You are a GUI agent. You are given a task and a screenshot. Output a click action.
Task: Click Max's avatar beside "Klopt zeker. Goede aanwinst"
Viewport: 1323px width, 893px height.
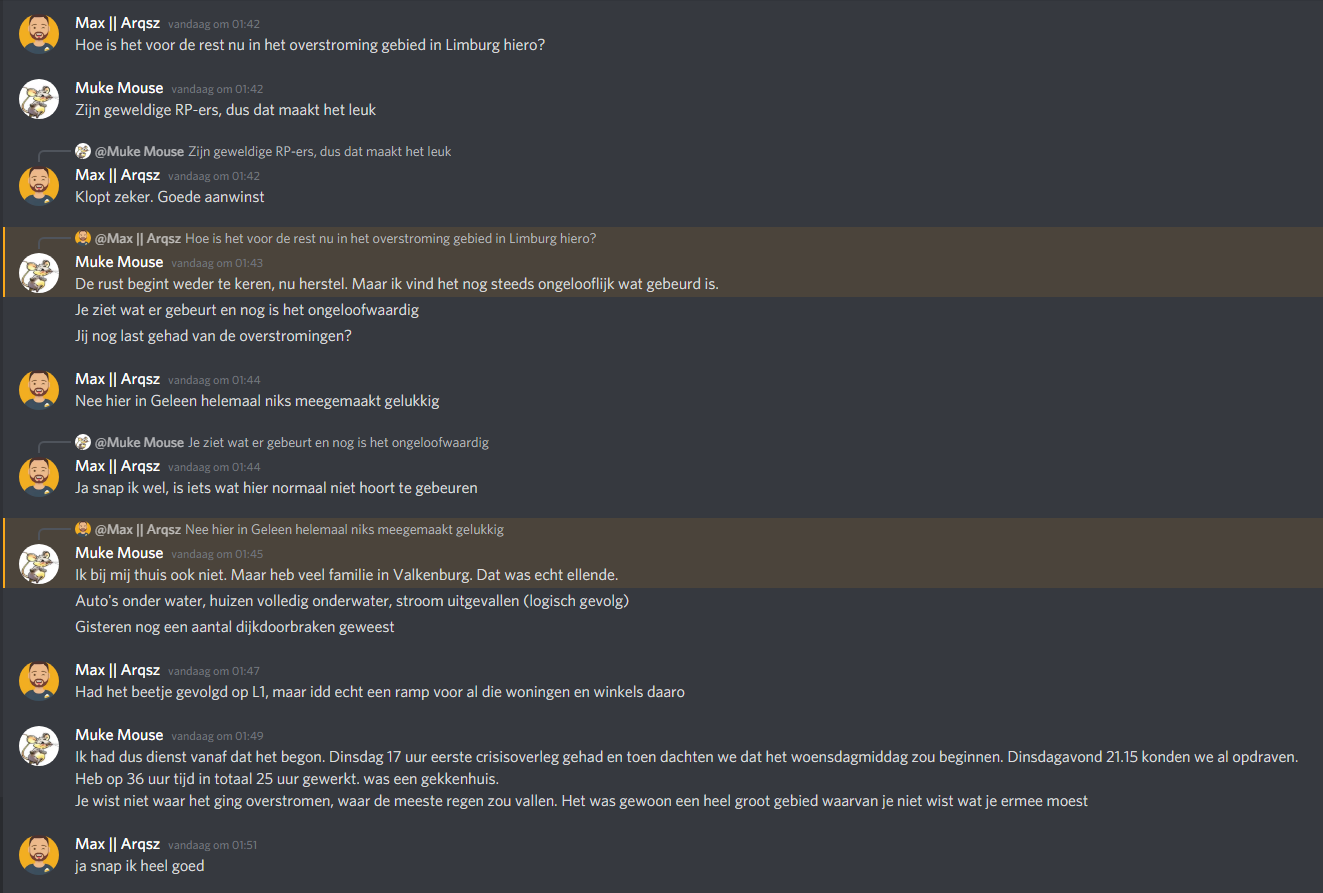pos(39,186)
